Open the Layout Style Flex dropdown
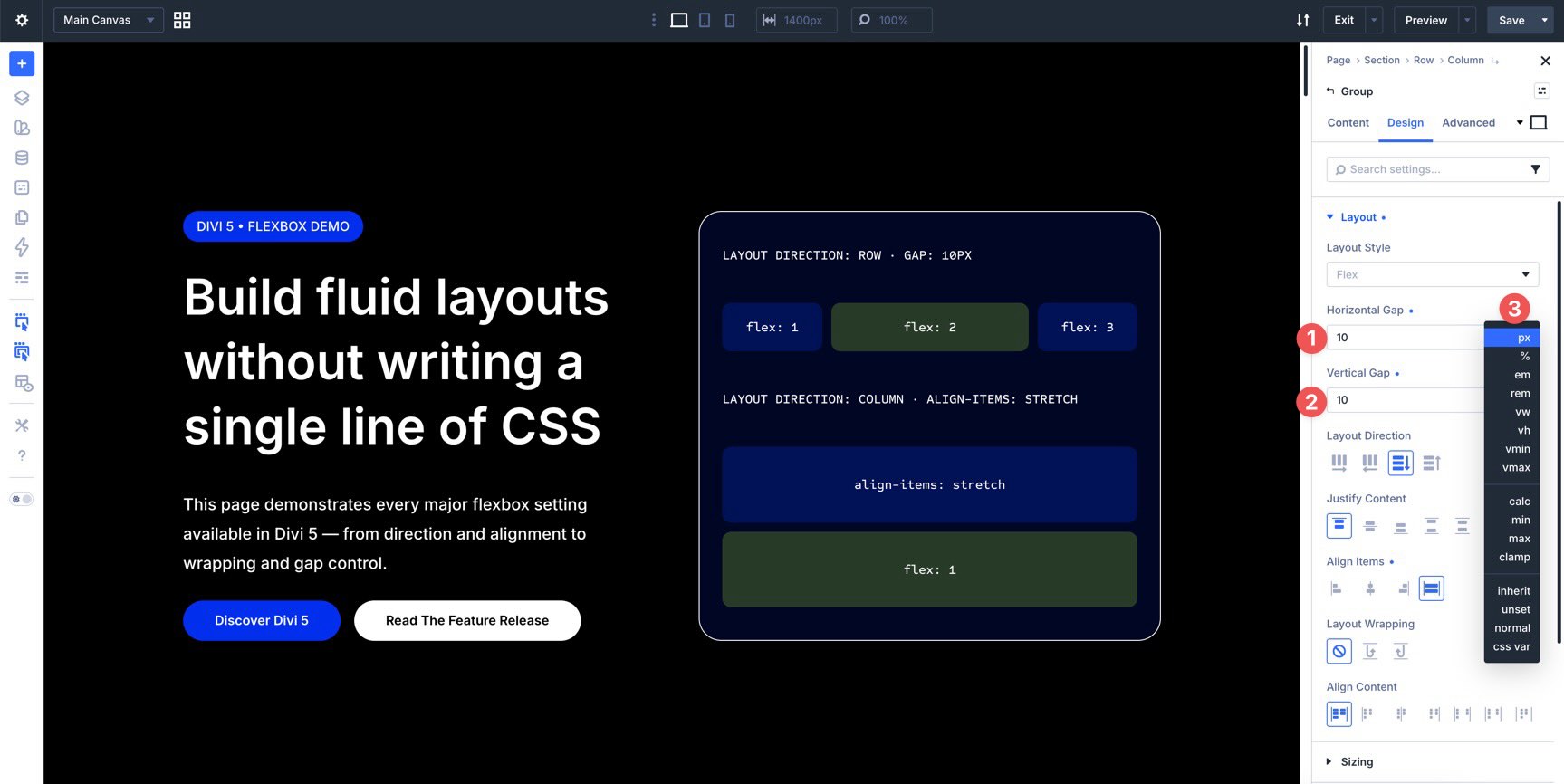This screenshot has width=1564, height=784. point(1433,274)
